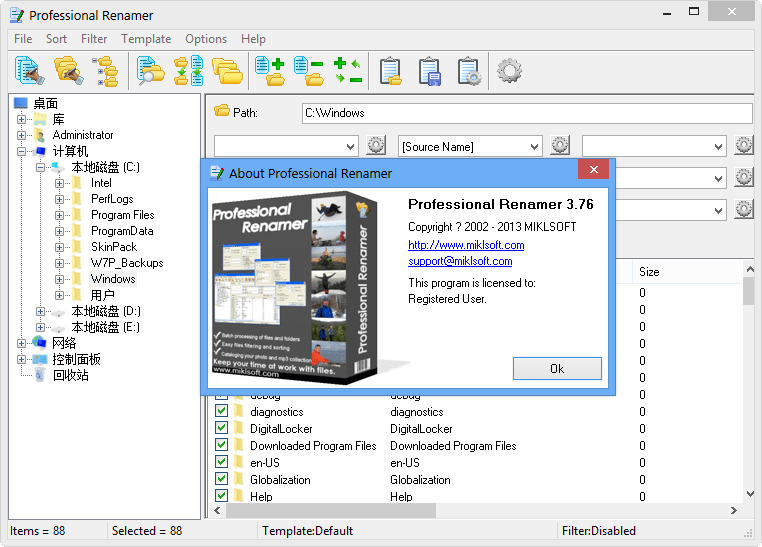Select 回收站 in the tree
Viewport: 762px width, 547px height.
tap(70, 375)
